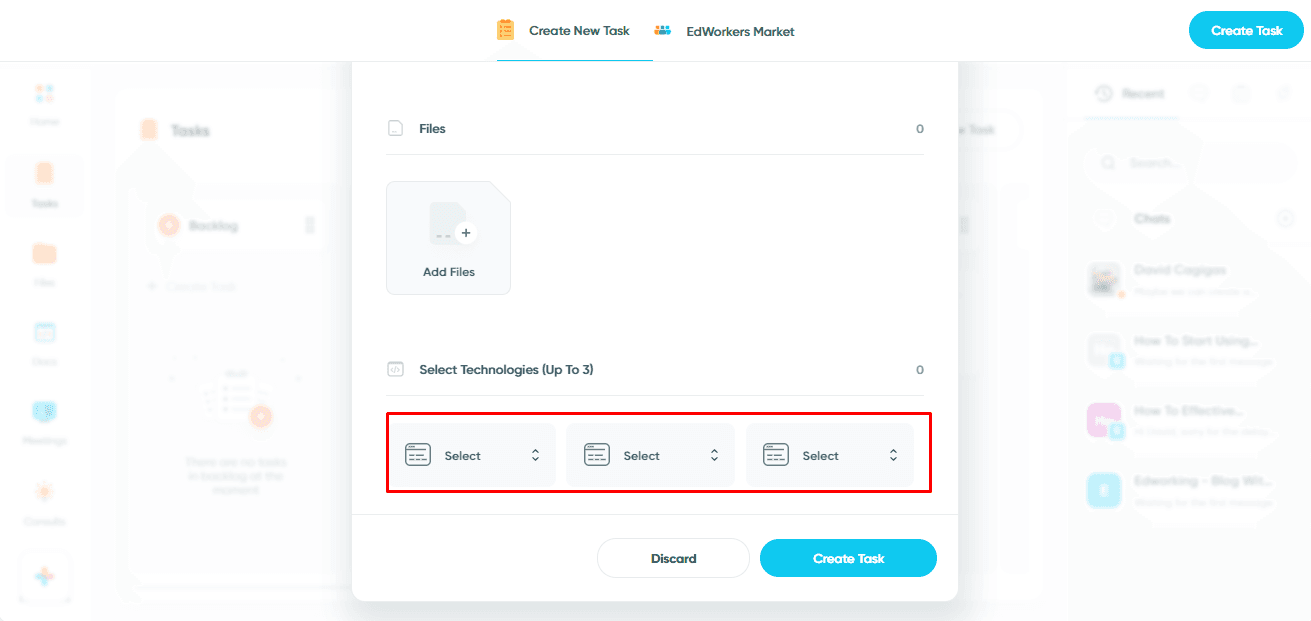Click Create Task button in the dialog

click(848, 558)
